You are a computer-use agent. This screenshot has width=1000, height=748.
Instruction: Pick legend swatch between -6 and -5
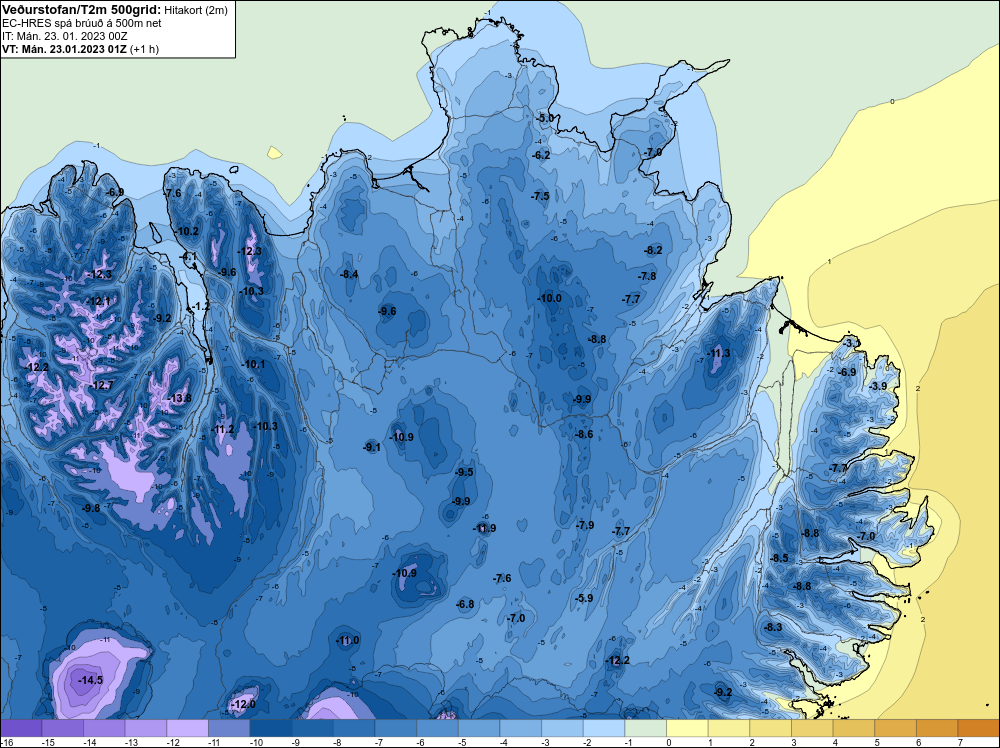click(437, 728)
